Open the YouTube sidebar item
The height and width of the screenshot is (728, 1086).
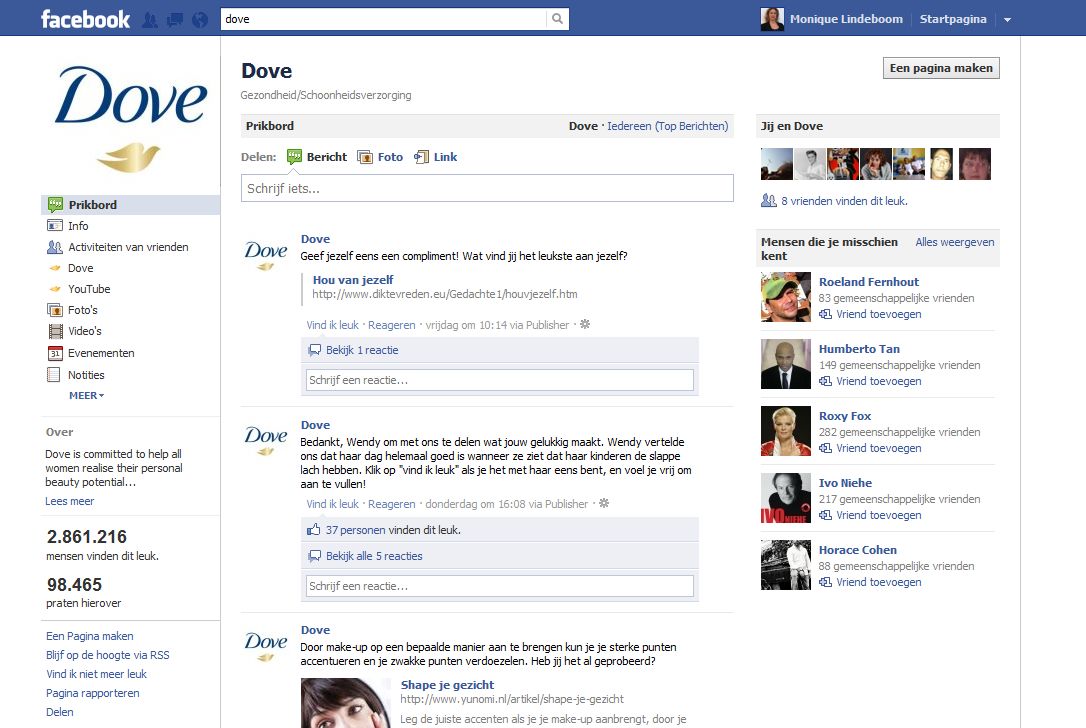pos(89,289)
